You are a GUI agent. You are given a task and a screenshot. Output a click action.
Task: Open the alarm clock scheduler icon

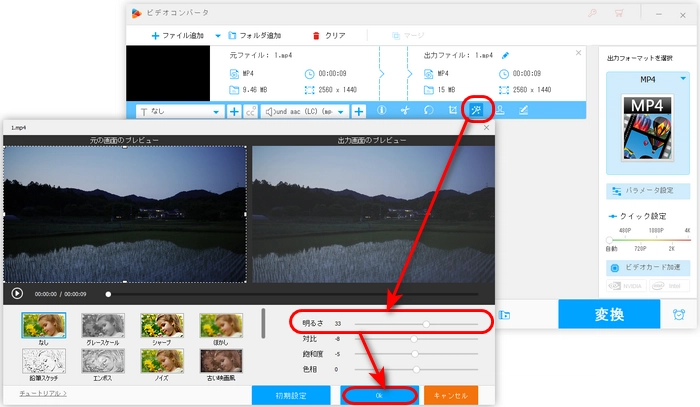(x=679, y=314)
